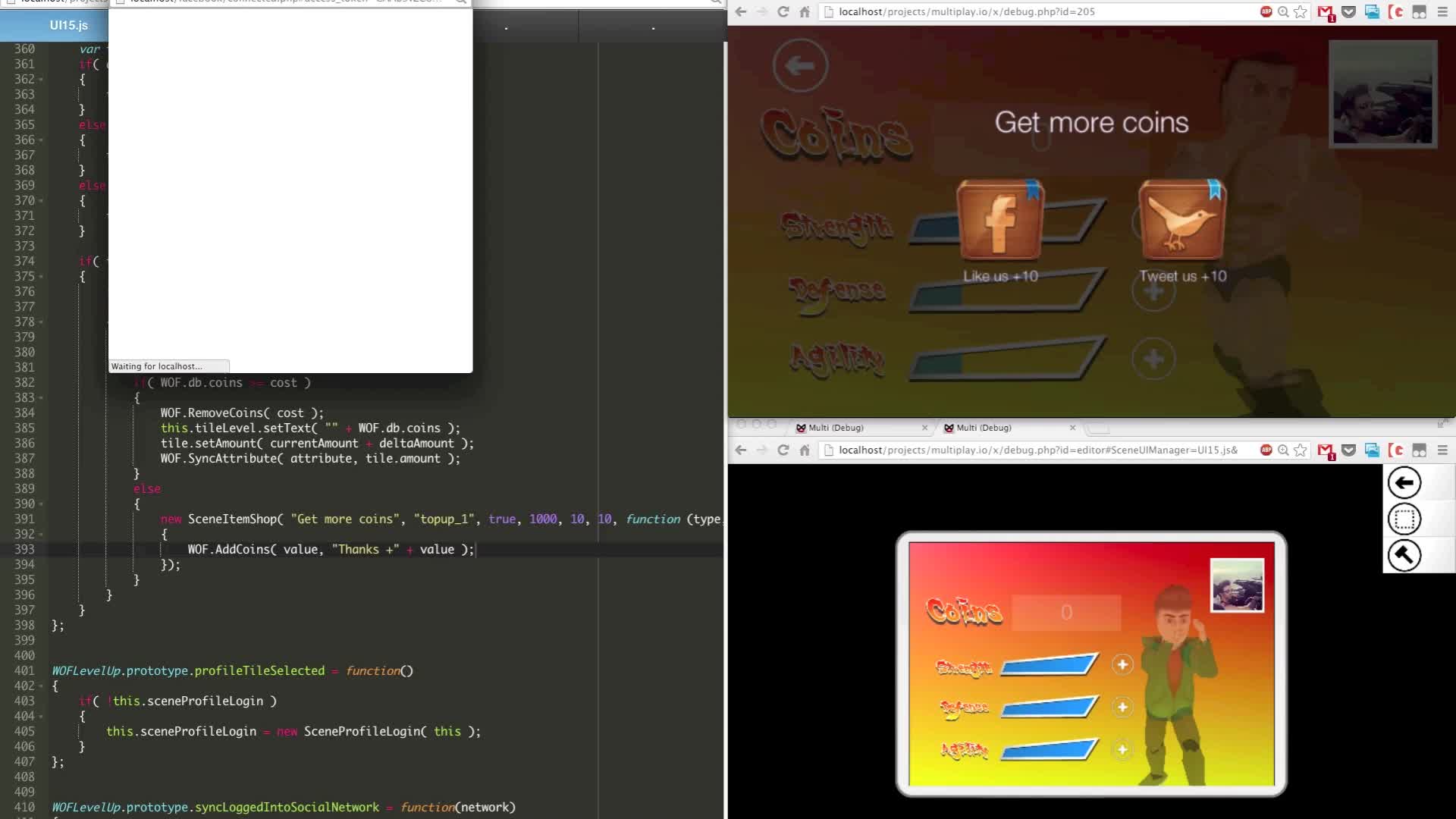
Task: Click the magnifier zoom extension icon
Action: (x=1283, y=12)
